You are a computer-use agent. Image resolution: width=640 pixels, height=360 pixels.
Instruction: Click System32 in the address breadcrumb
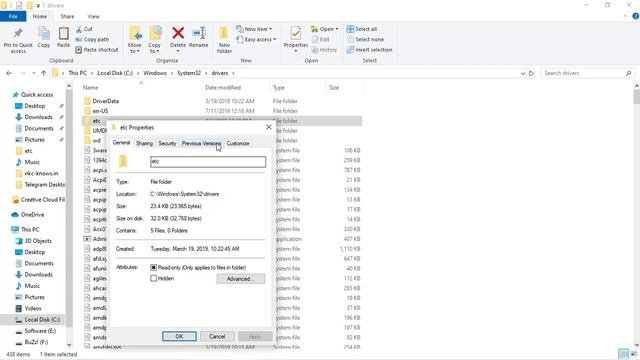[x=189, y=73]
